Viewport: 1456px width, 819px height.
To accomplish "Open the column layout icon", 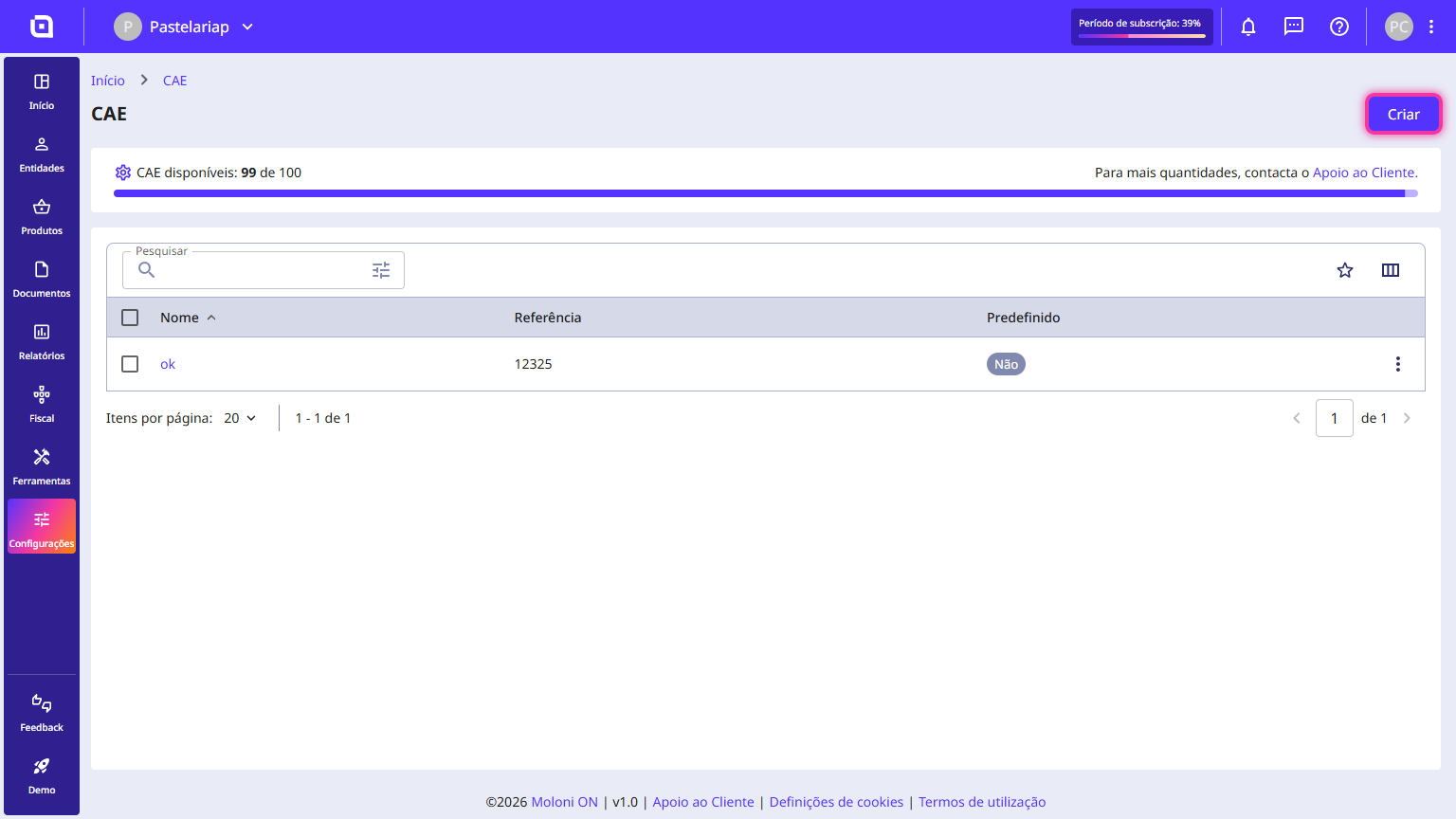I will point(1391,270).
